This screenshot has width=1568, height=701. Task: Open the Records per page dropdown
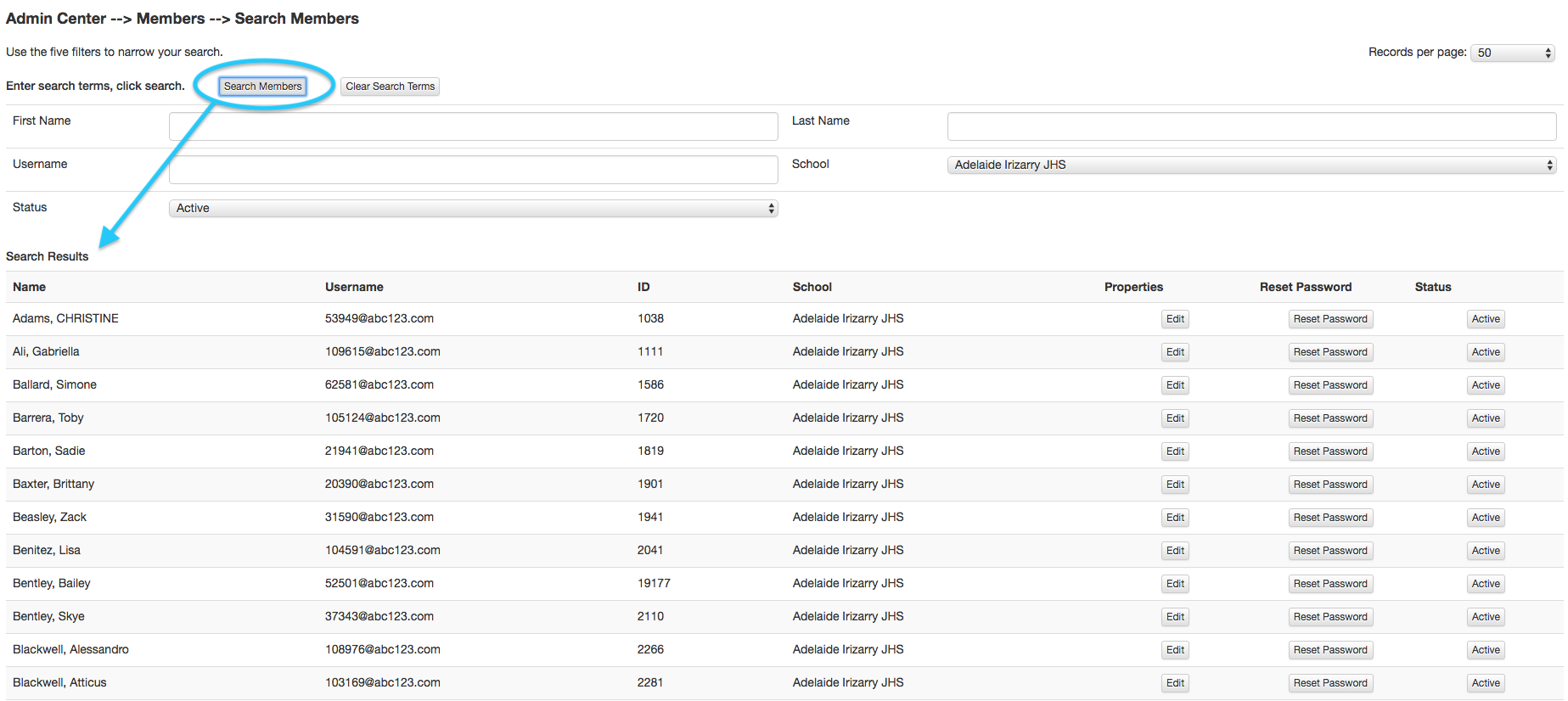pyautogui.click(x=1513, y=53)
